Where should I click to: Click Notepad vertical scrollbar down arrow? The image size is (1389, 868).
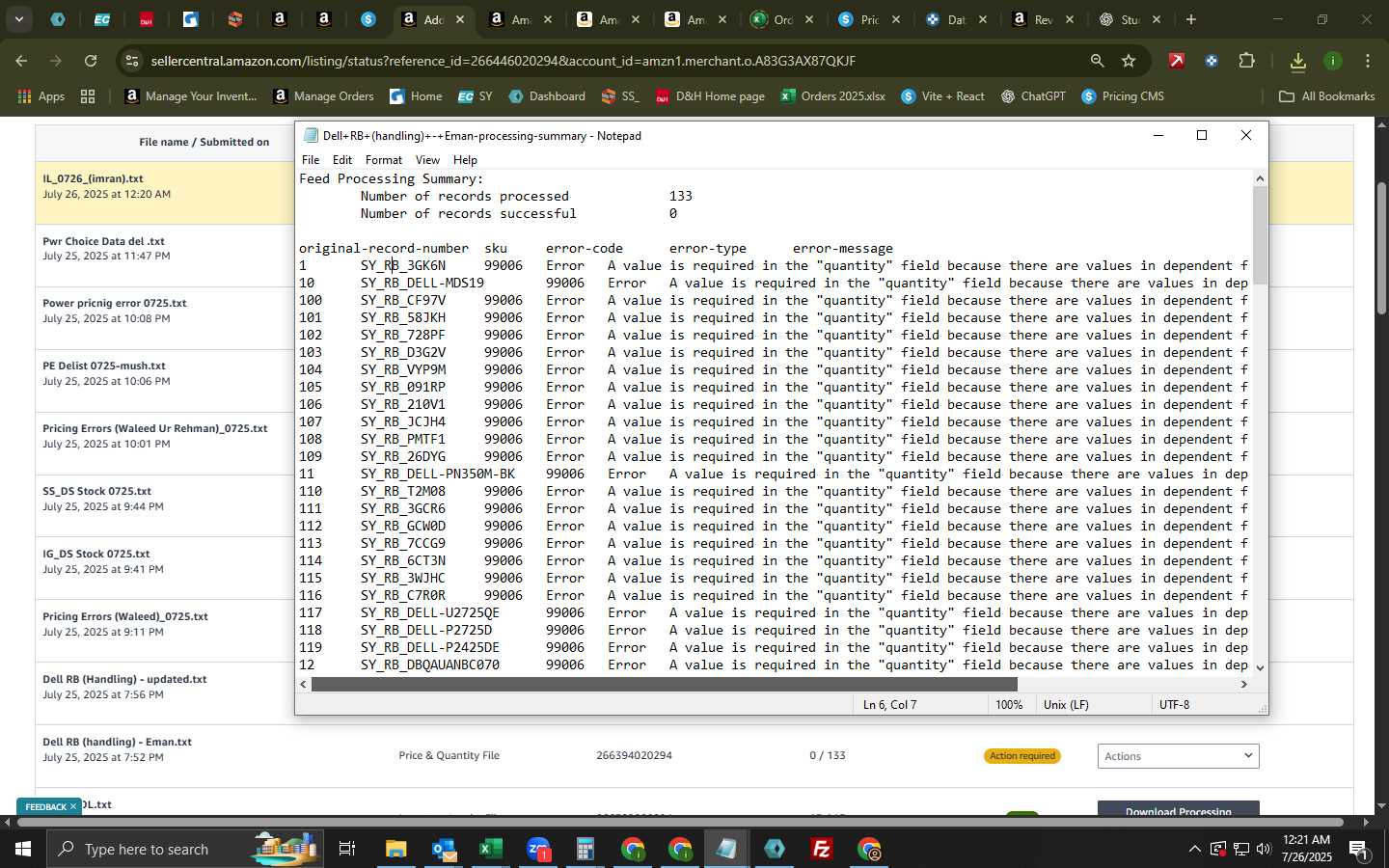click(1260, 666)
